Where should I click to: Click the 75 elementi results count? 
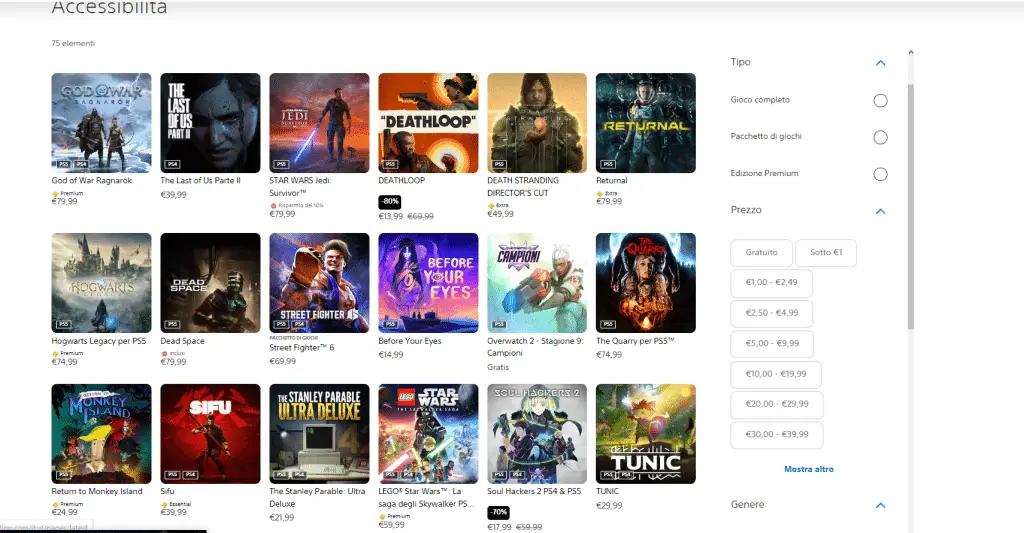coord(73,43)
